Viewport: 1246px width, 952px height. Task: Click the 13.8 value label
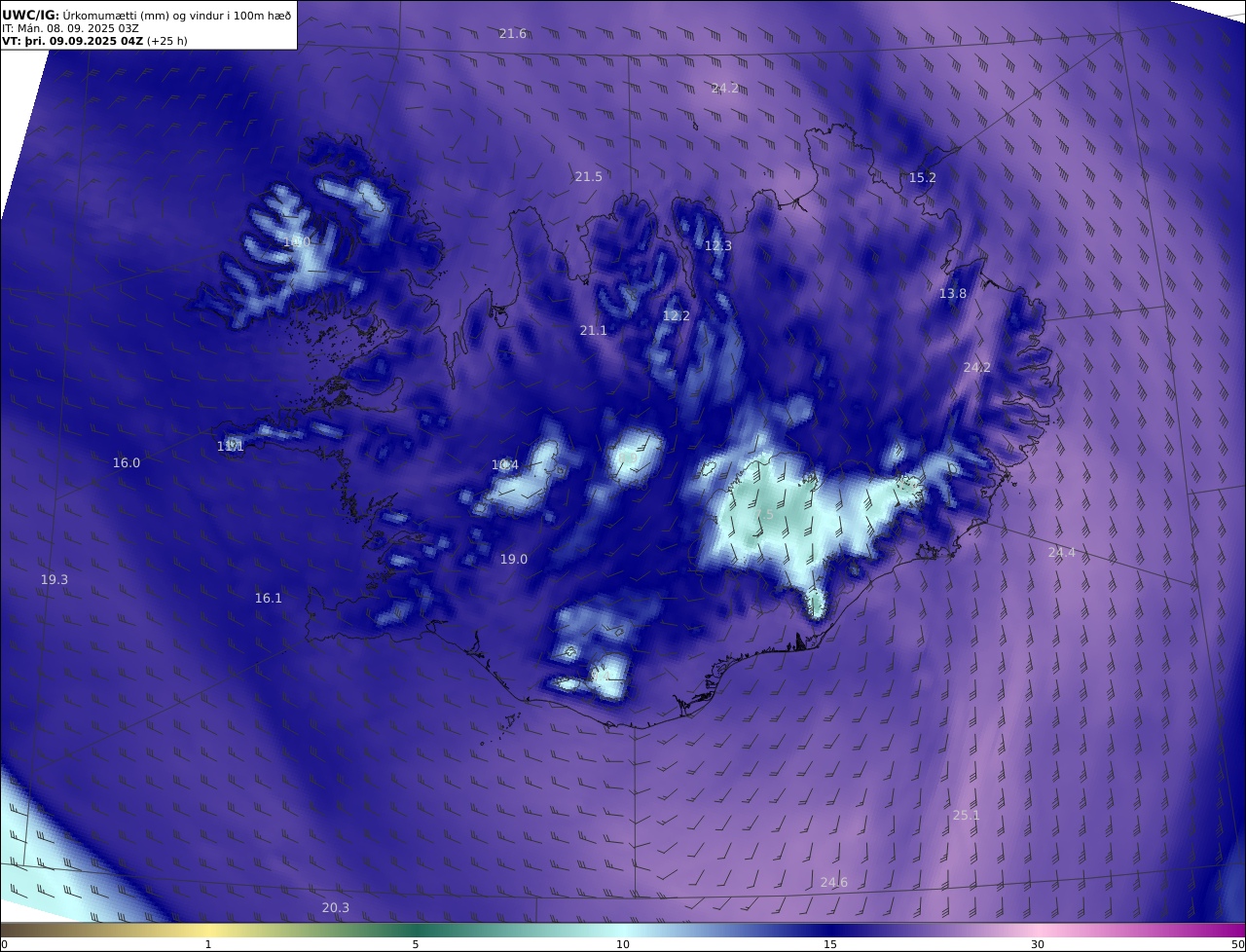click(x=953, y=294)
